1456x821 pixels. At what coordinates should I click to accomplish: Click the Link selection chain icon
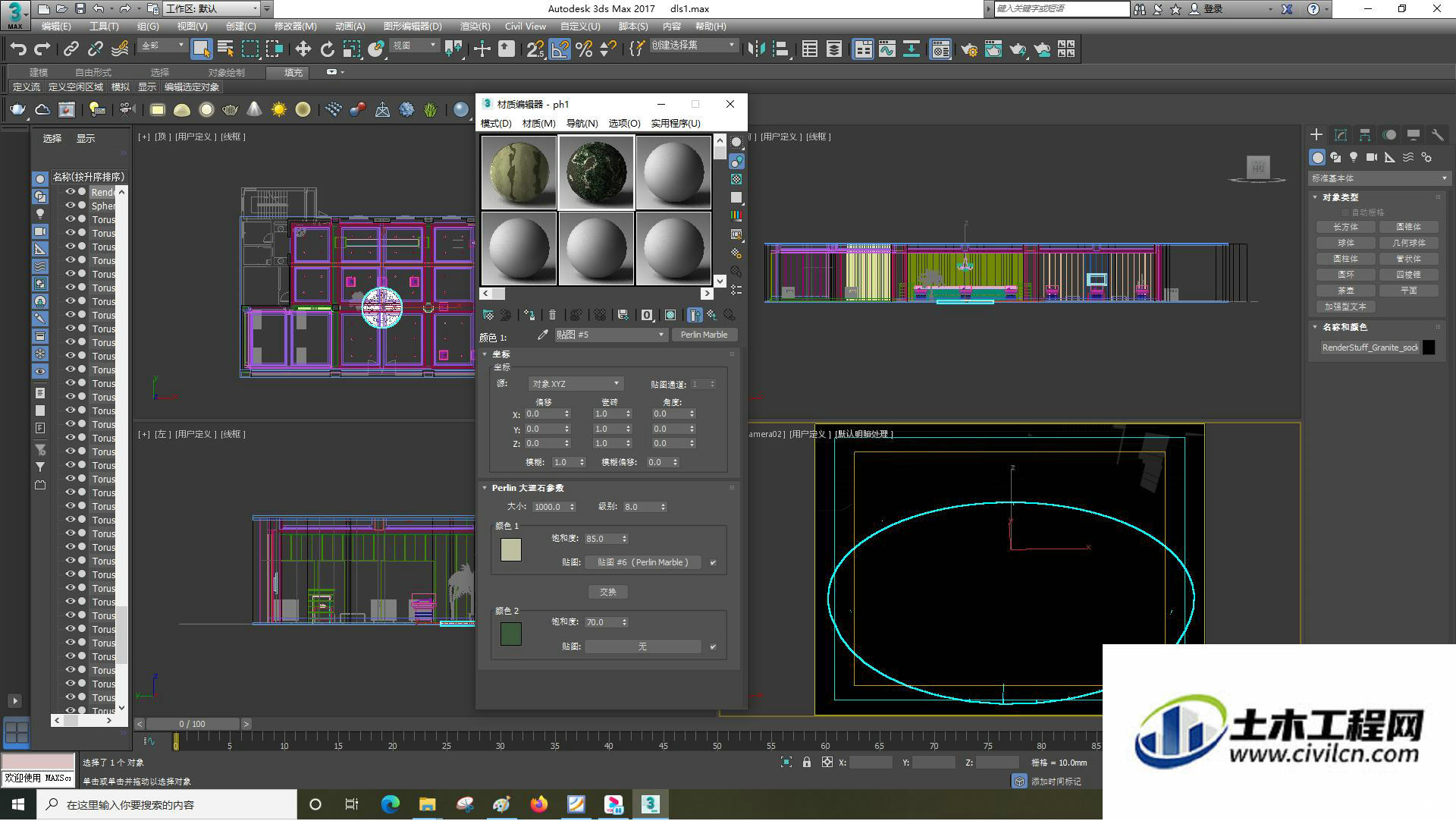71,49
